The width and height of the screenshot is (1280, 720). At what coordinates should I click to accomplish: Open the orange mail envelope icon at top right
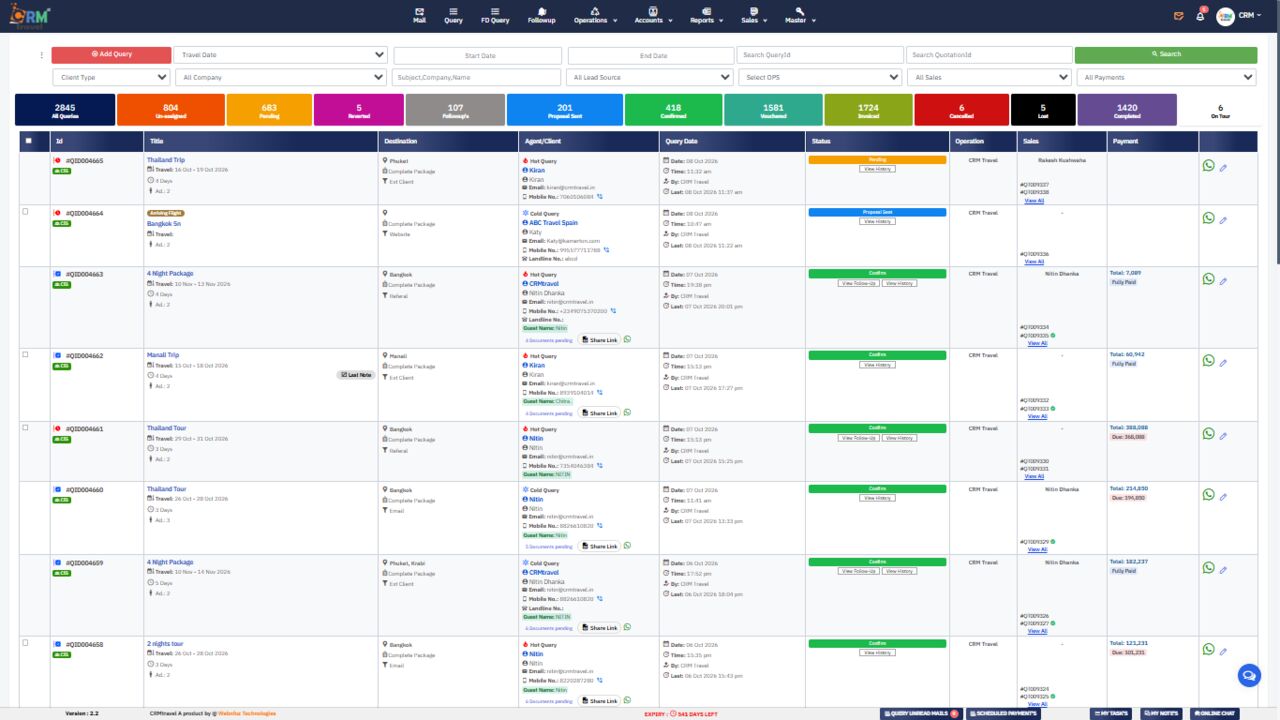pos(1178,18)
